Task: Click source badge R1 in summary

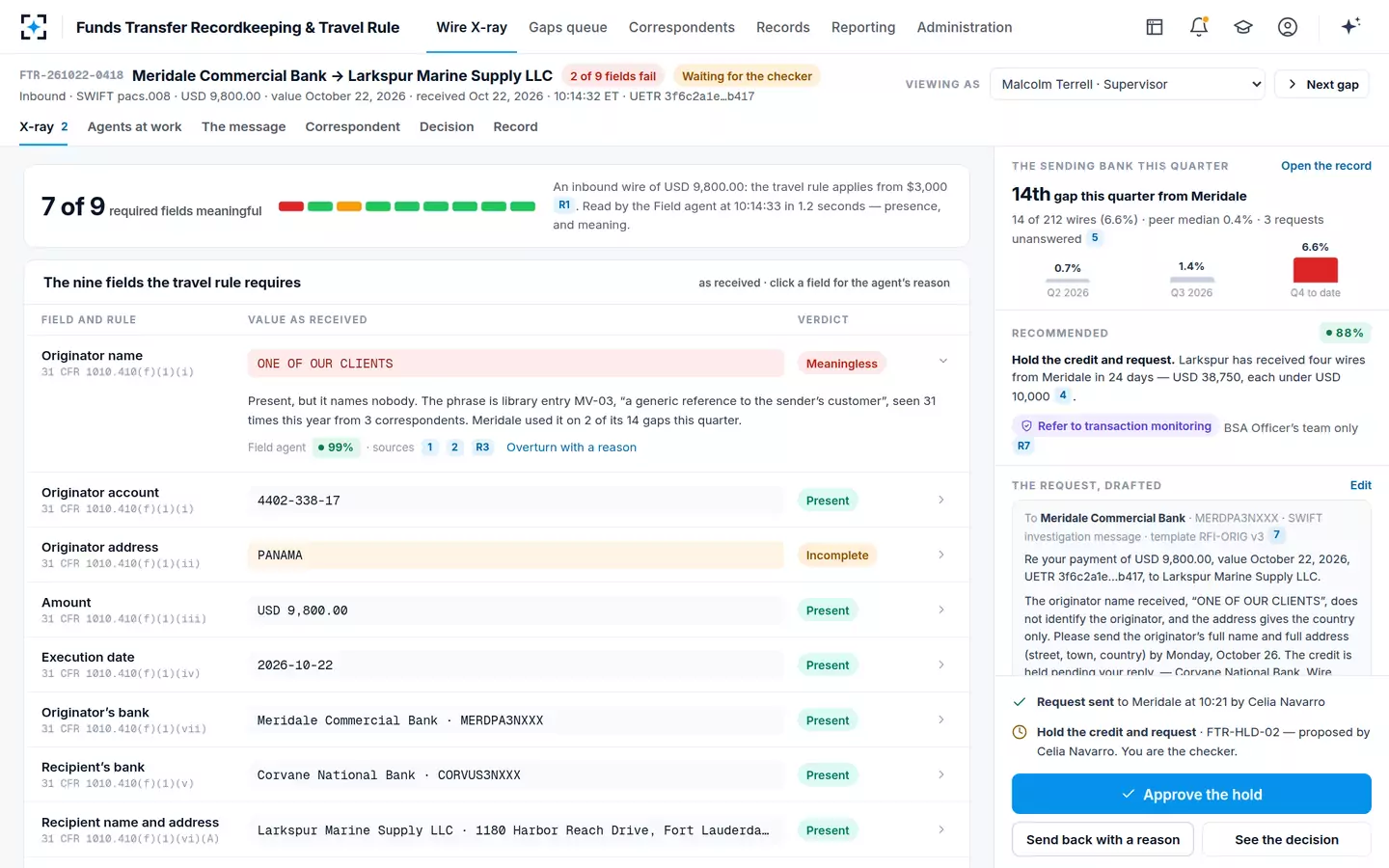Action: pos(564,205)
